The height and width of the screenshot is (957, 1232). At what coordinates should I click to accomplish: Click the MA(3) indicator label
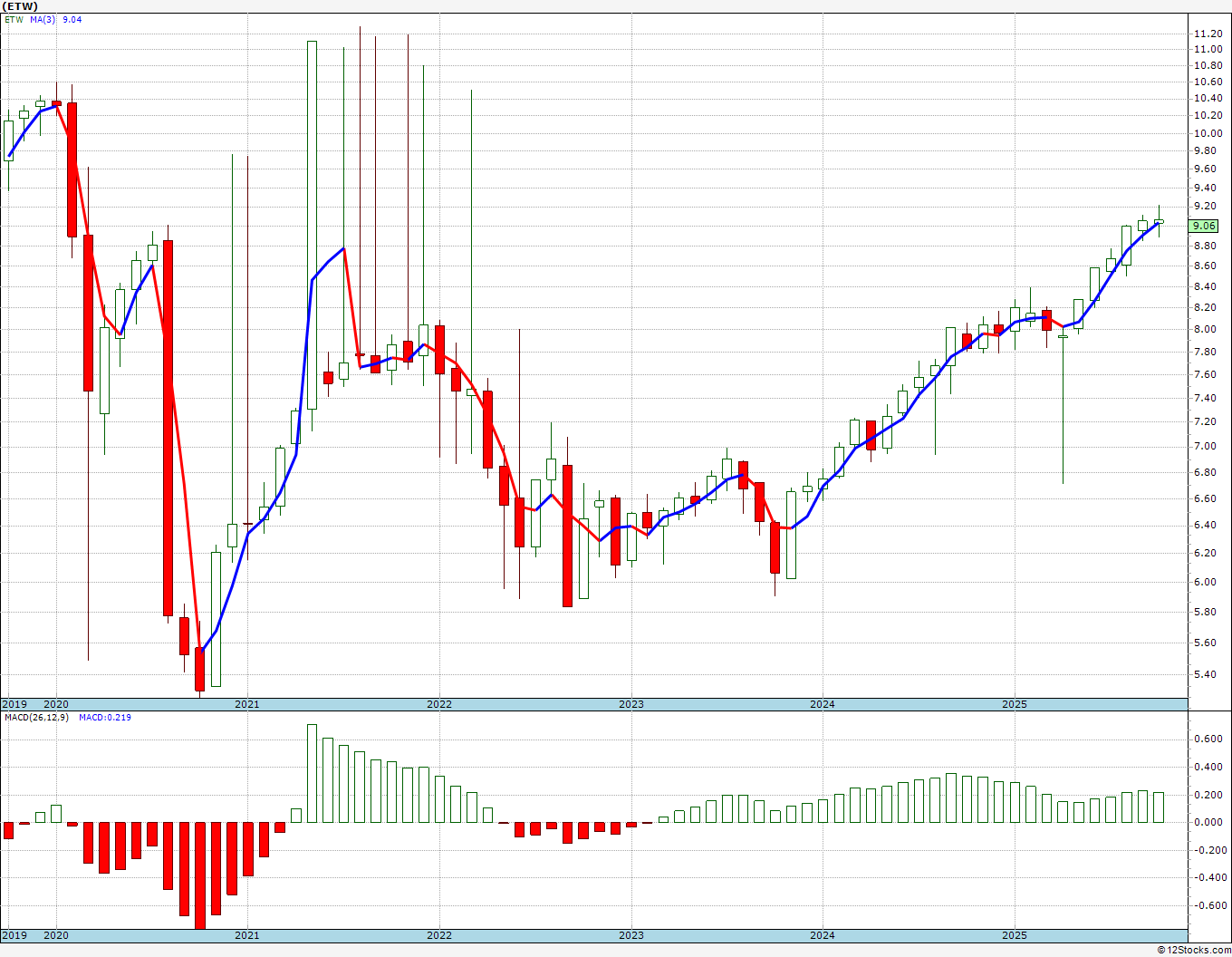[42, 19]
